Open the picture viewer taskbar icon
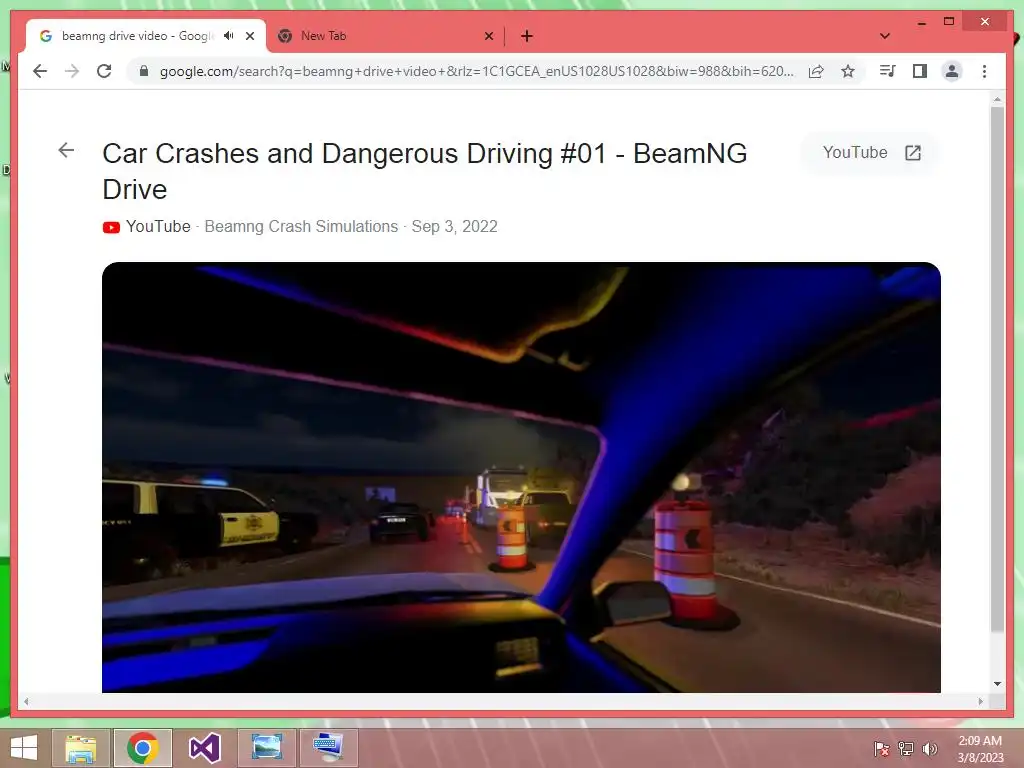The height and width of the screenshot is (768, 1024). [x=266, y=748]
